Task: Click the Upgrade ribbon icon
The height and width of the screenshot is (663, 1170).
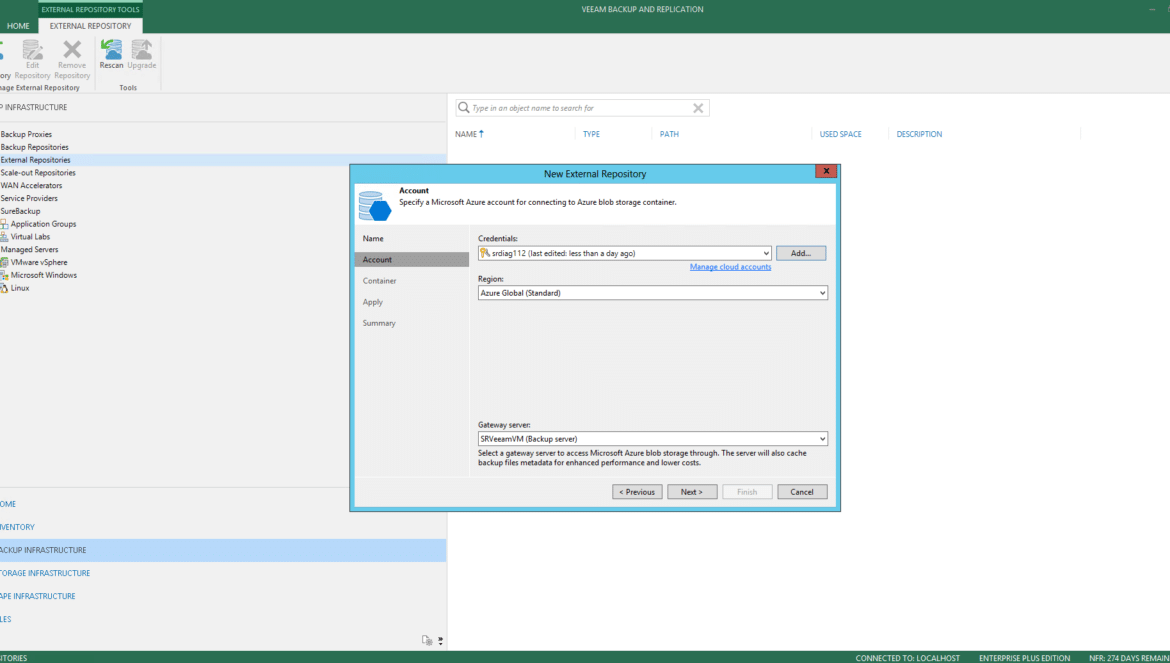Action: click(x=142, y=50)
